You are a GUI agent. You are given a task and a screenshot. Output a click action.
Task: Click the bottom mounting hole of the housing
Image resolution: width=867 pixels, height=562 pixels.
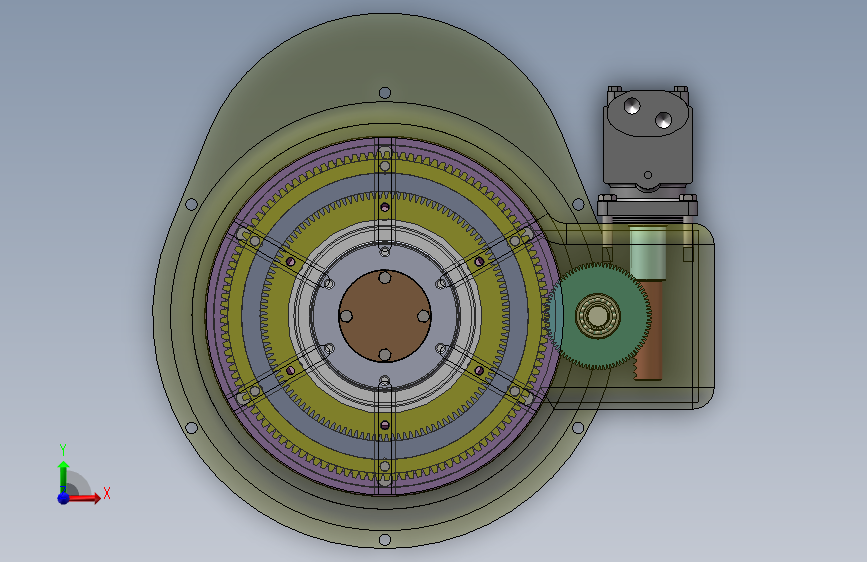[385, 539]
